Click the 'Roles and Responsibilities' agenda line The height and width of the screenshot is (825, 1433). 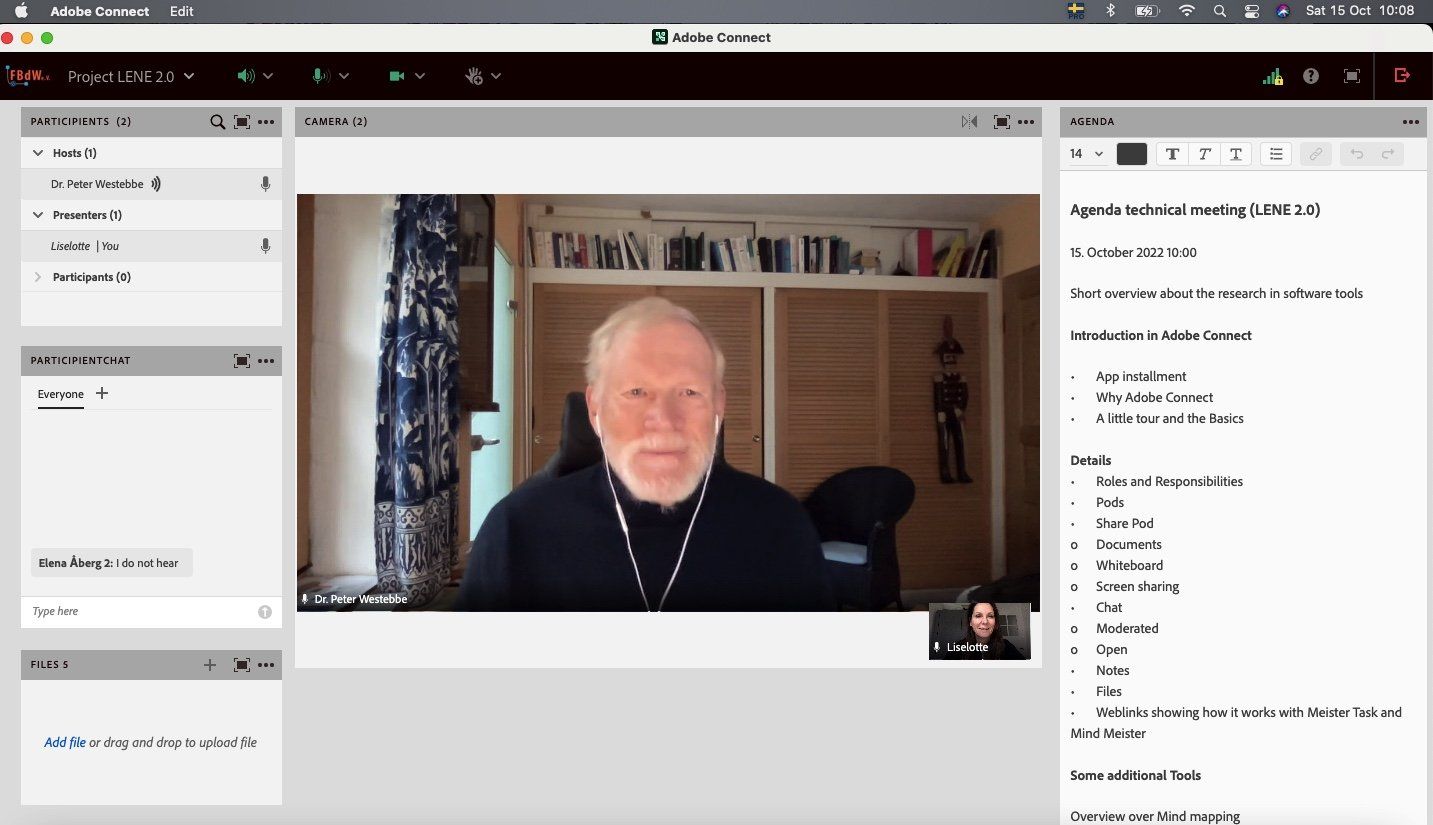click(x=1169, y=481)
